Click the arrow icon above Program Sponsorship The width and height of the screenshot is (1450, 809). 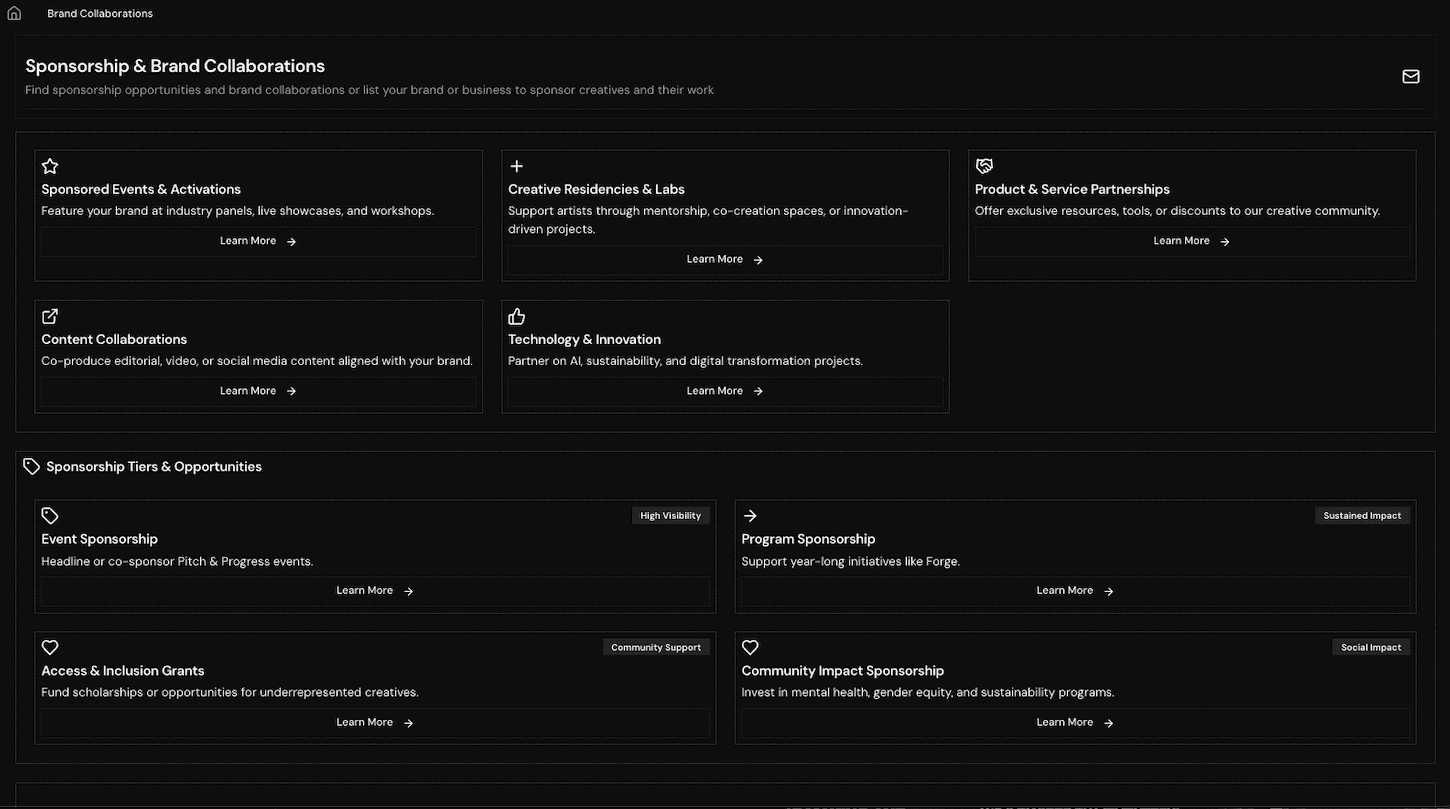tap(750, 516)
